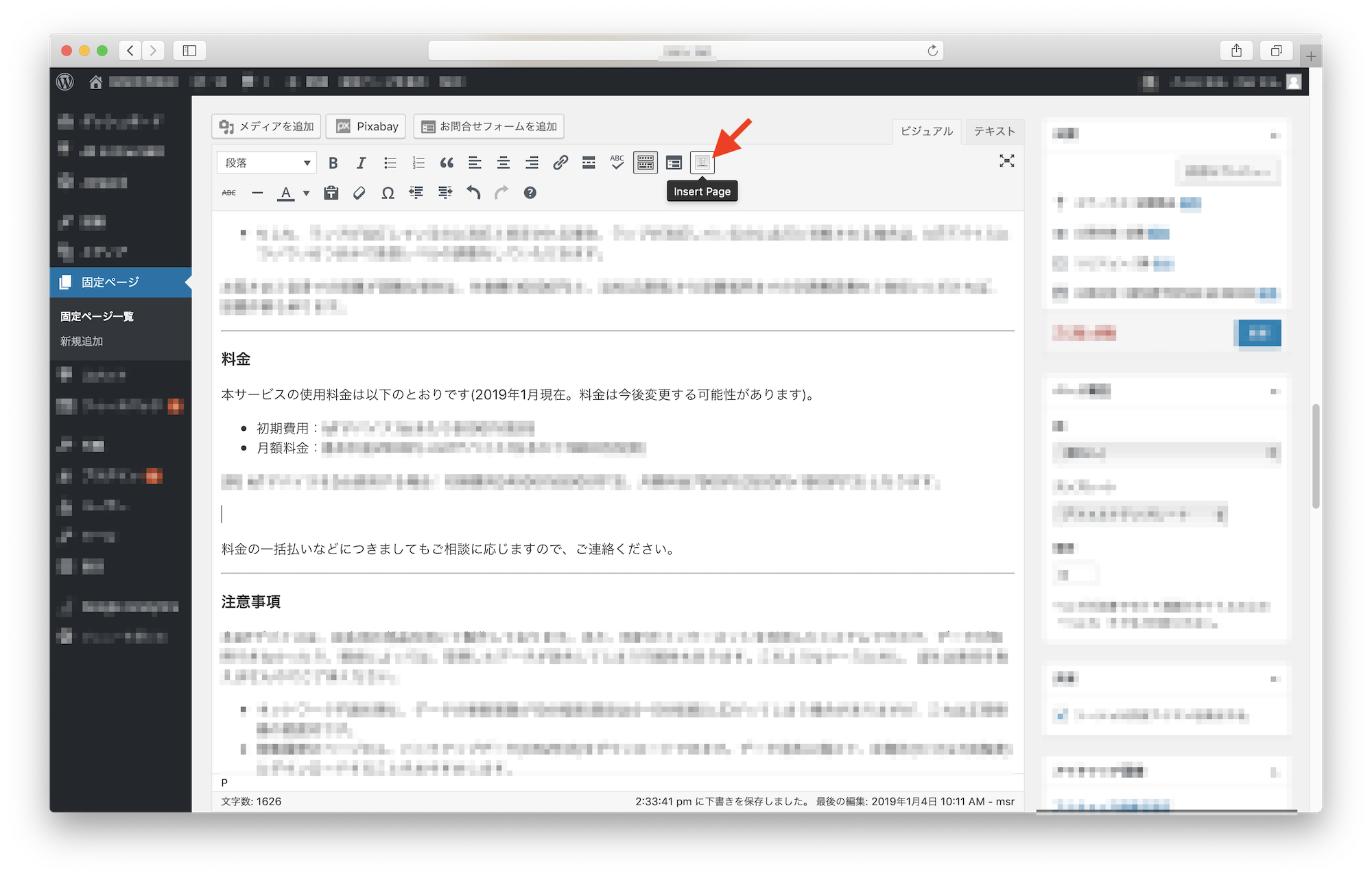Toggle italic formatting
The image size is (1372, 878).
tap(361, 163)
